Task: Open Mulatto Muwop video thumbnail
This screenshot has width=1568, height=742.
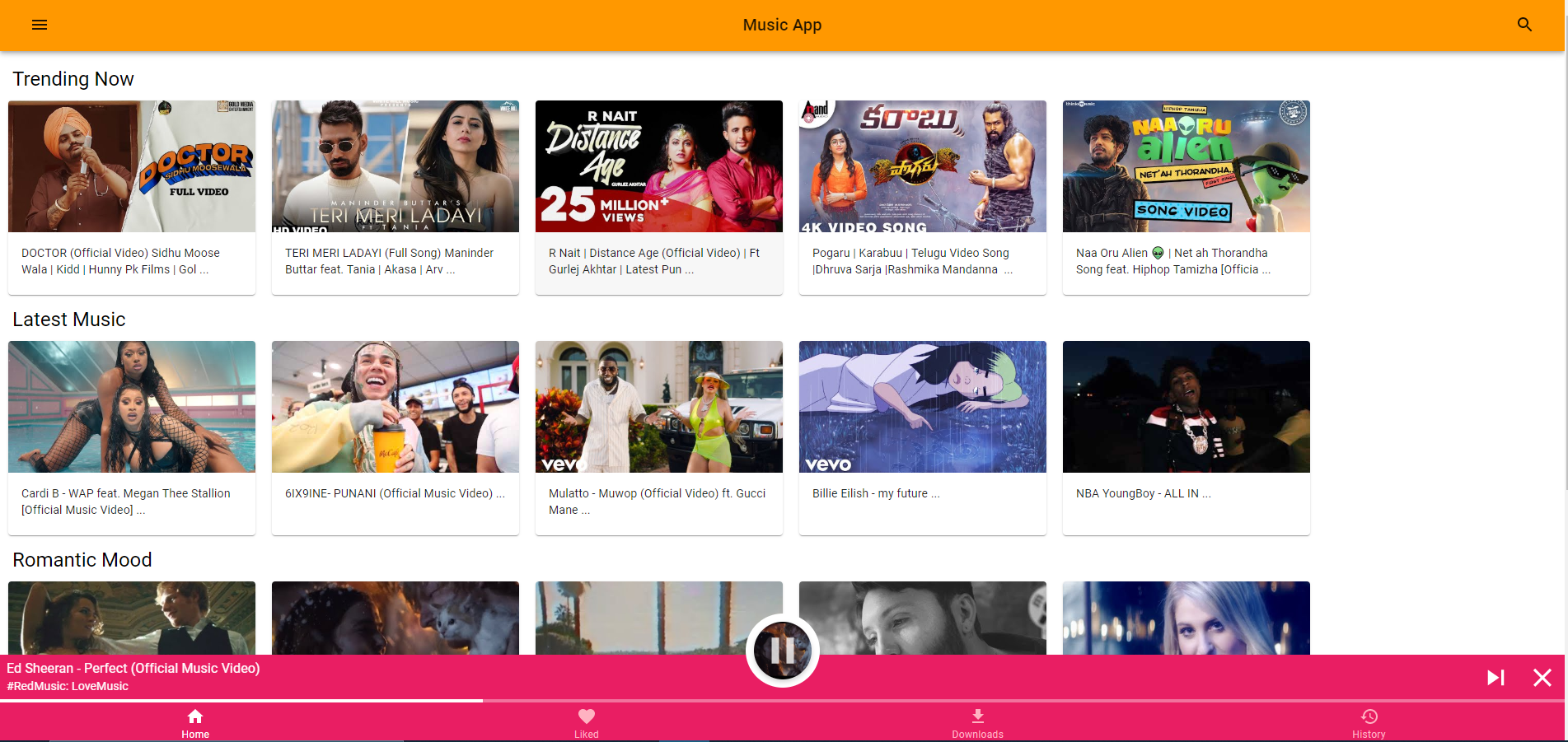Action: [659, 407]
